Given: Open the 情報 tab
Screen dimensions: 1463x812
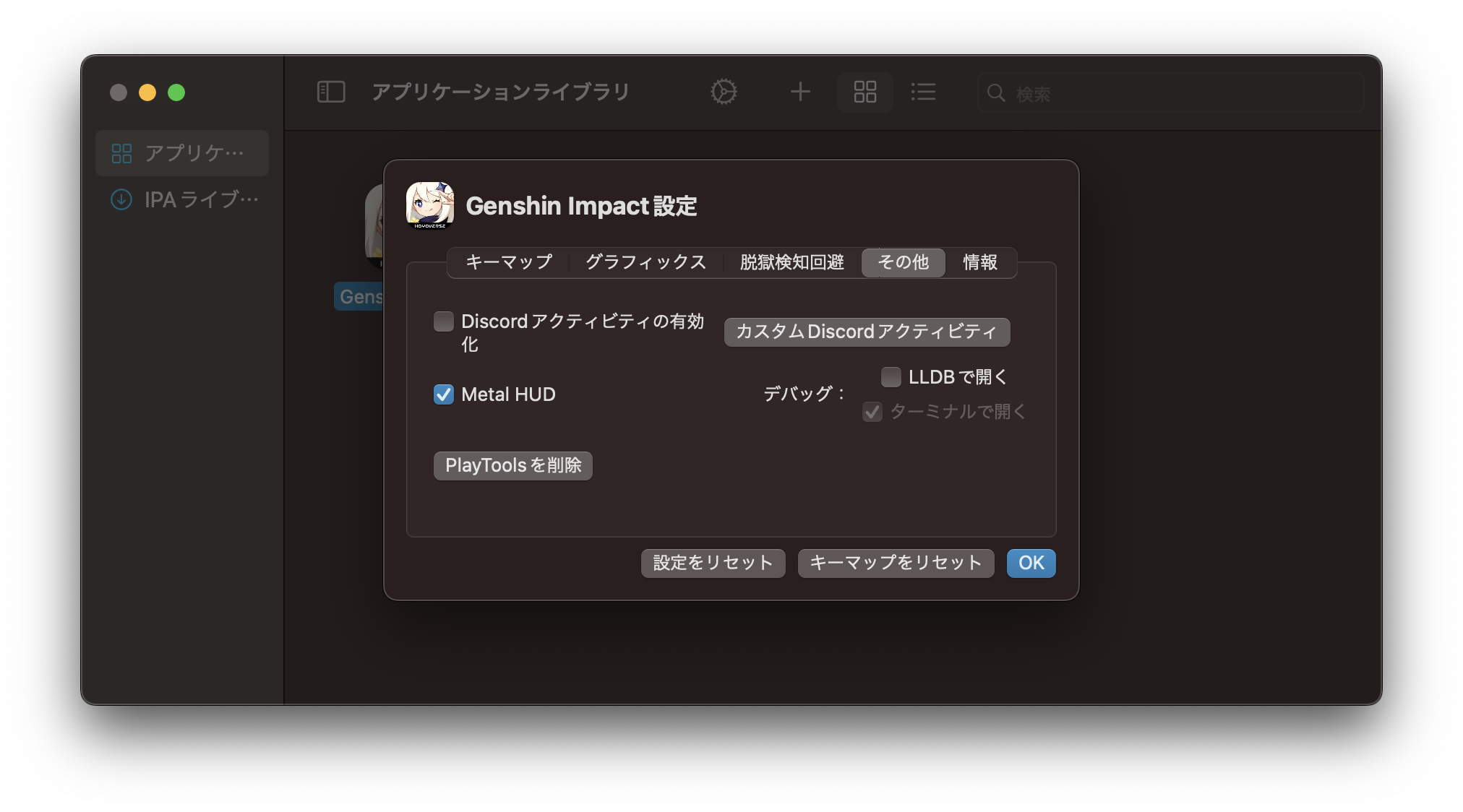Looking at the screenshot, I should coord(979,262).
